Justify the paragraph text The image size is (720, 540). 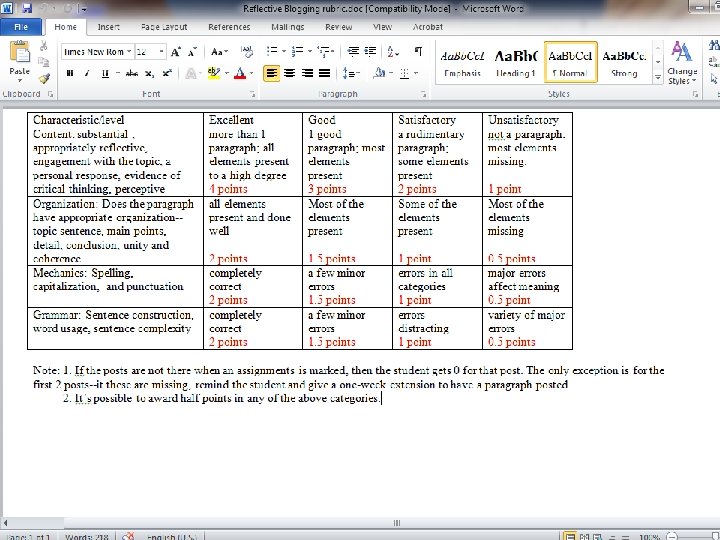(x=325, y=73)
